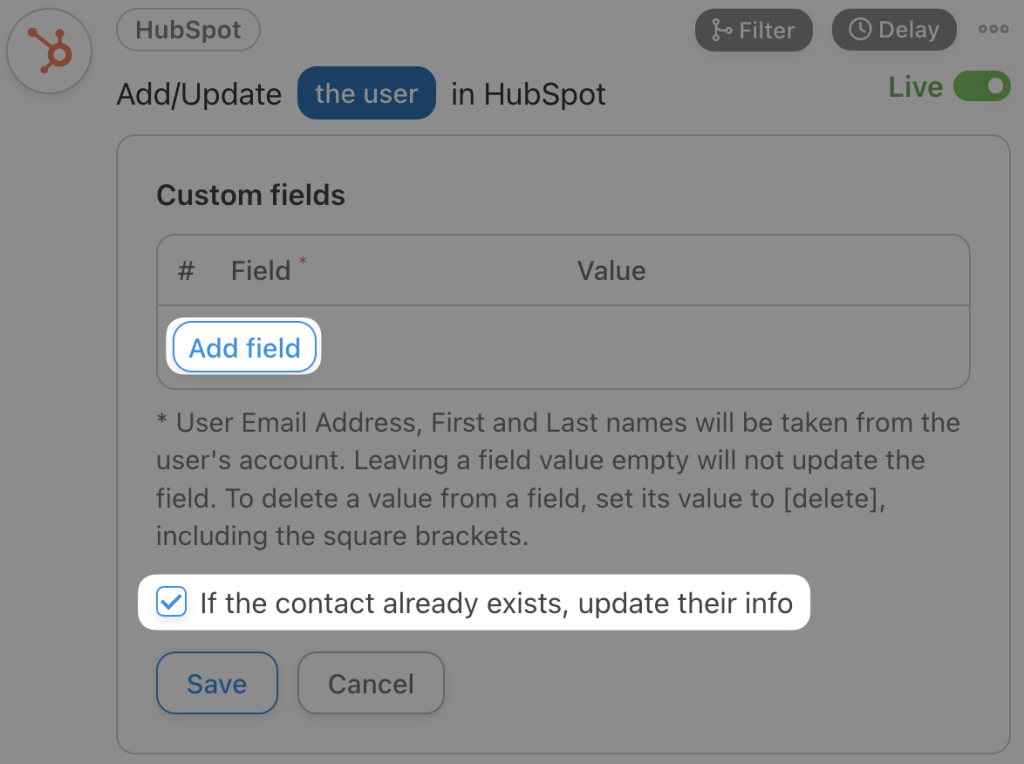Change who gets added in HubSpot

tap(366, 93)
